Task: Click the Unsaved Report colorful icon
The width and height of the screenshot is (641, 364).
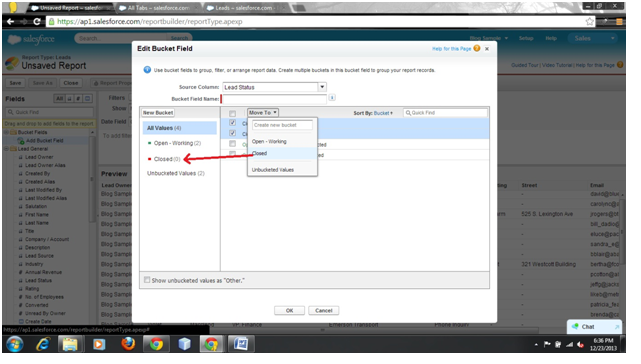Action: pyautogui.click(x=11, y=63)
